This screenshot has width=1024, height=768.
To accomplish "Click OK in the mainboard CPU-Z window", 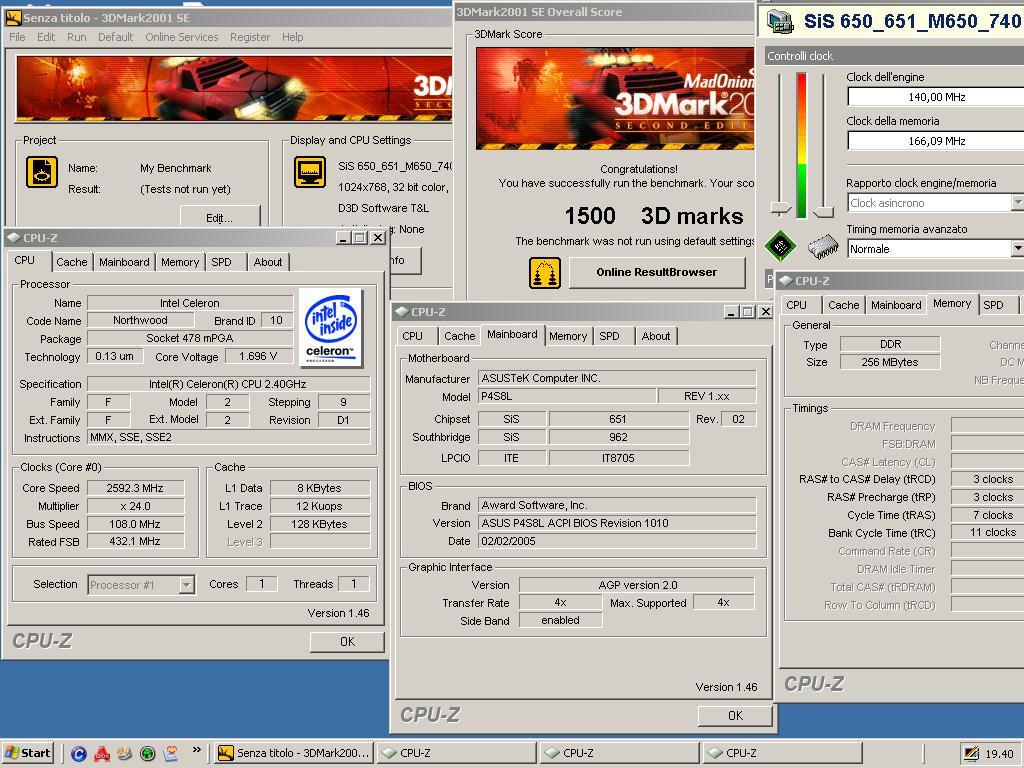I will (735, 716).
